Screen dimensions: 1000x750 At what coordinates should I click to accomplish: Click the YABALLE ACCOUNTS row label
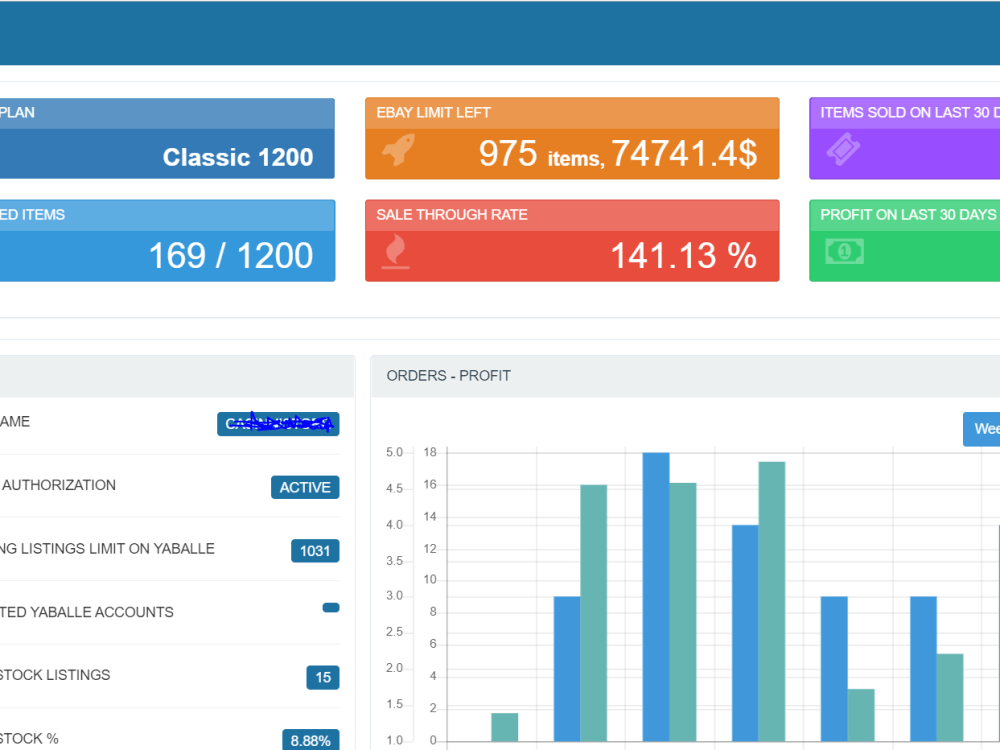[87, 612]
